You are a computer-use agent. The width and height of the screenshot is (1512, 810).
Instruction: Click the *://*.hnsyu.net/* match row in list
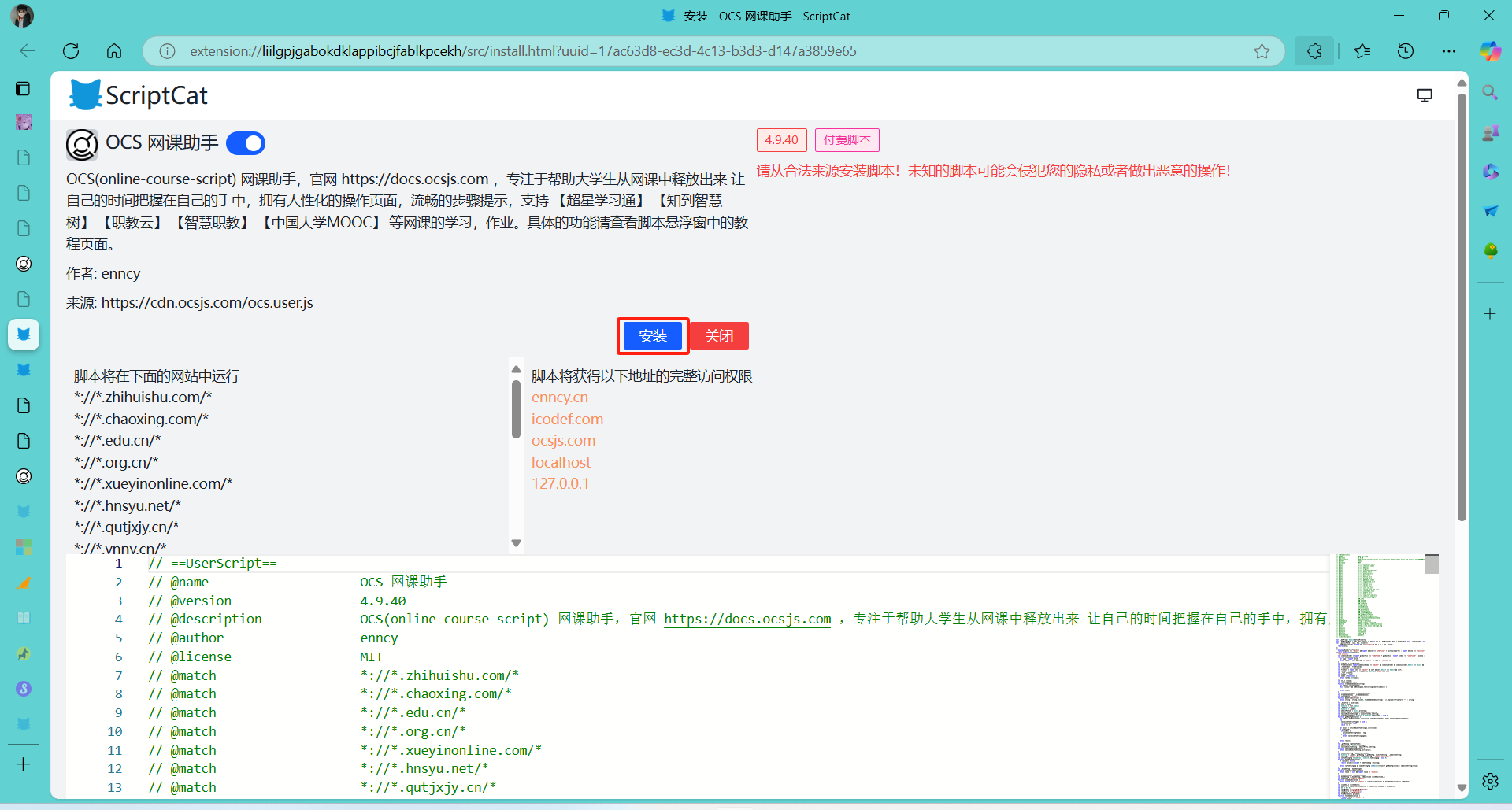[128, 505]
